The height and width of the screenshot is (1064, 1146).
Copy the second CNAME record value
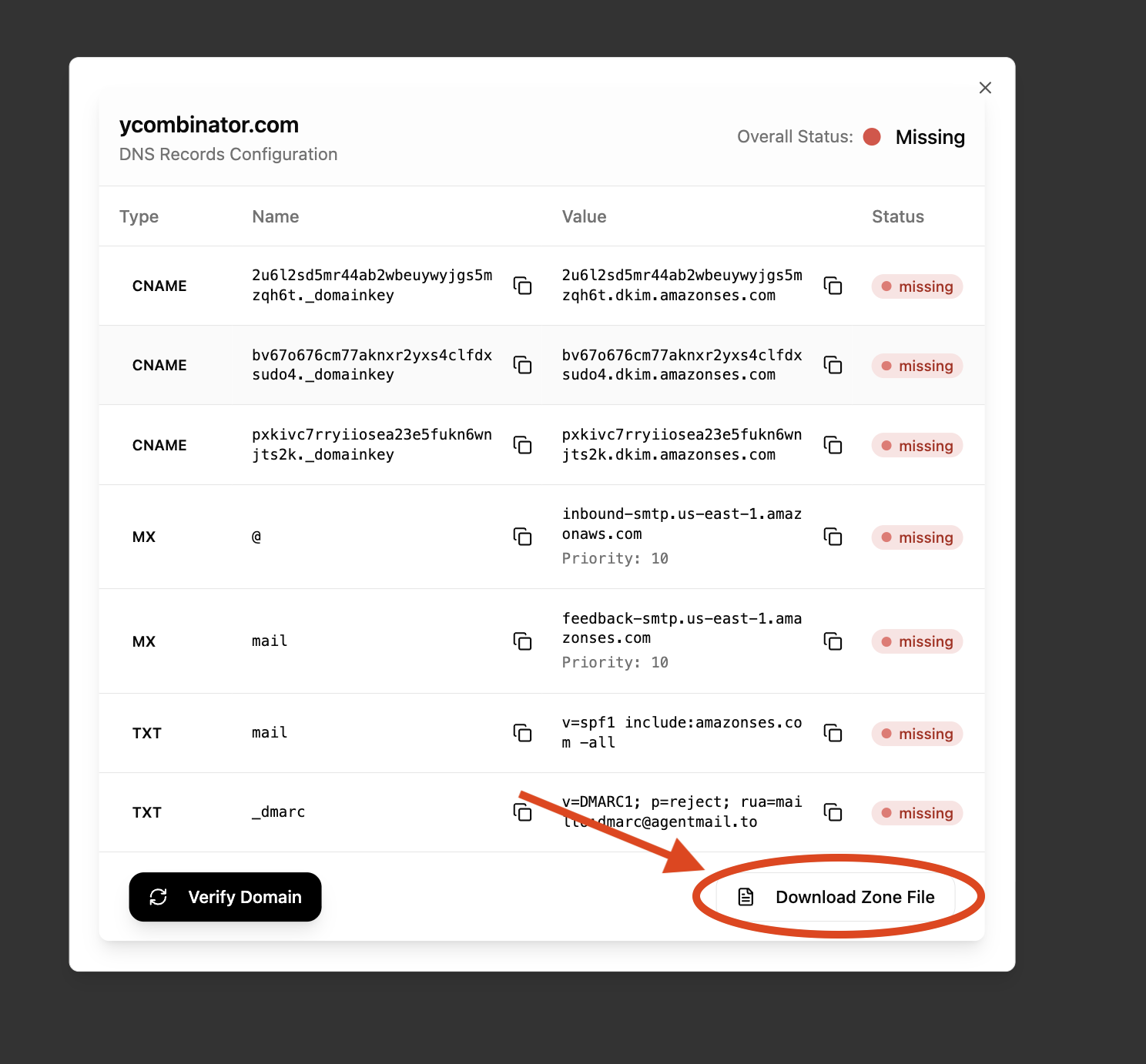tap(833, 365)
